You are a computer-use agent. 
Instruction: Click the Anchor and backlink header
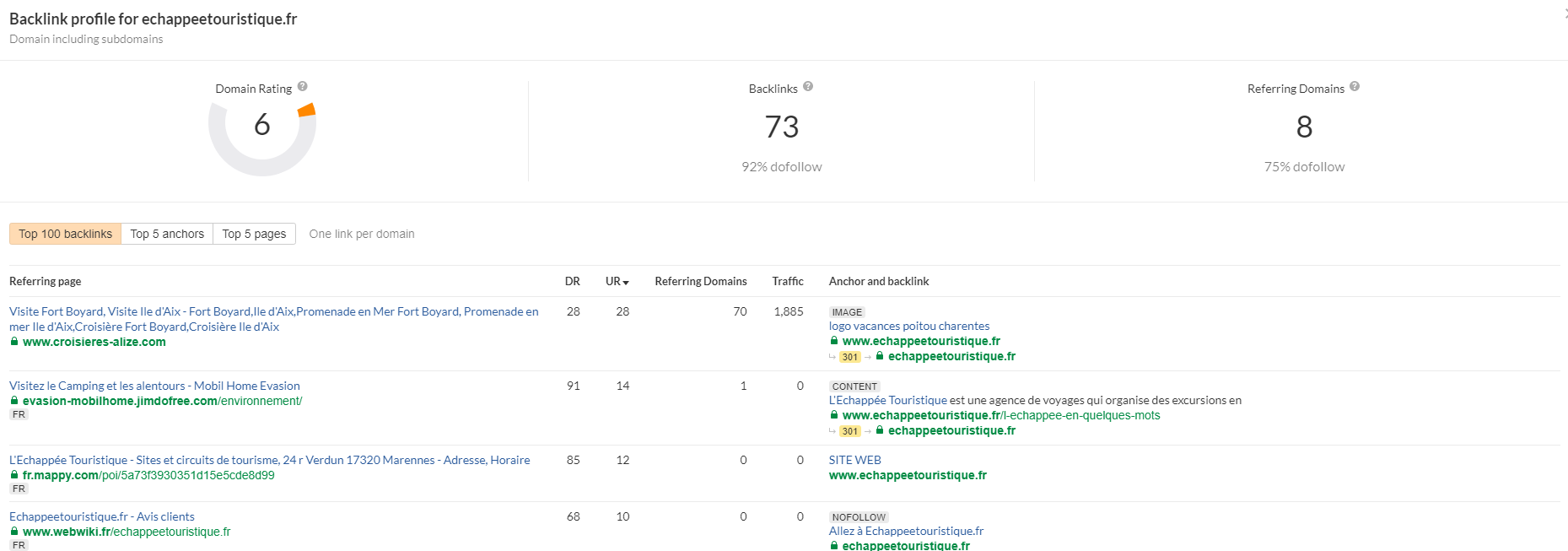879,281
